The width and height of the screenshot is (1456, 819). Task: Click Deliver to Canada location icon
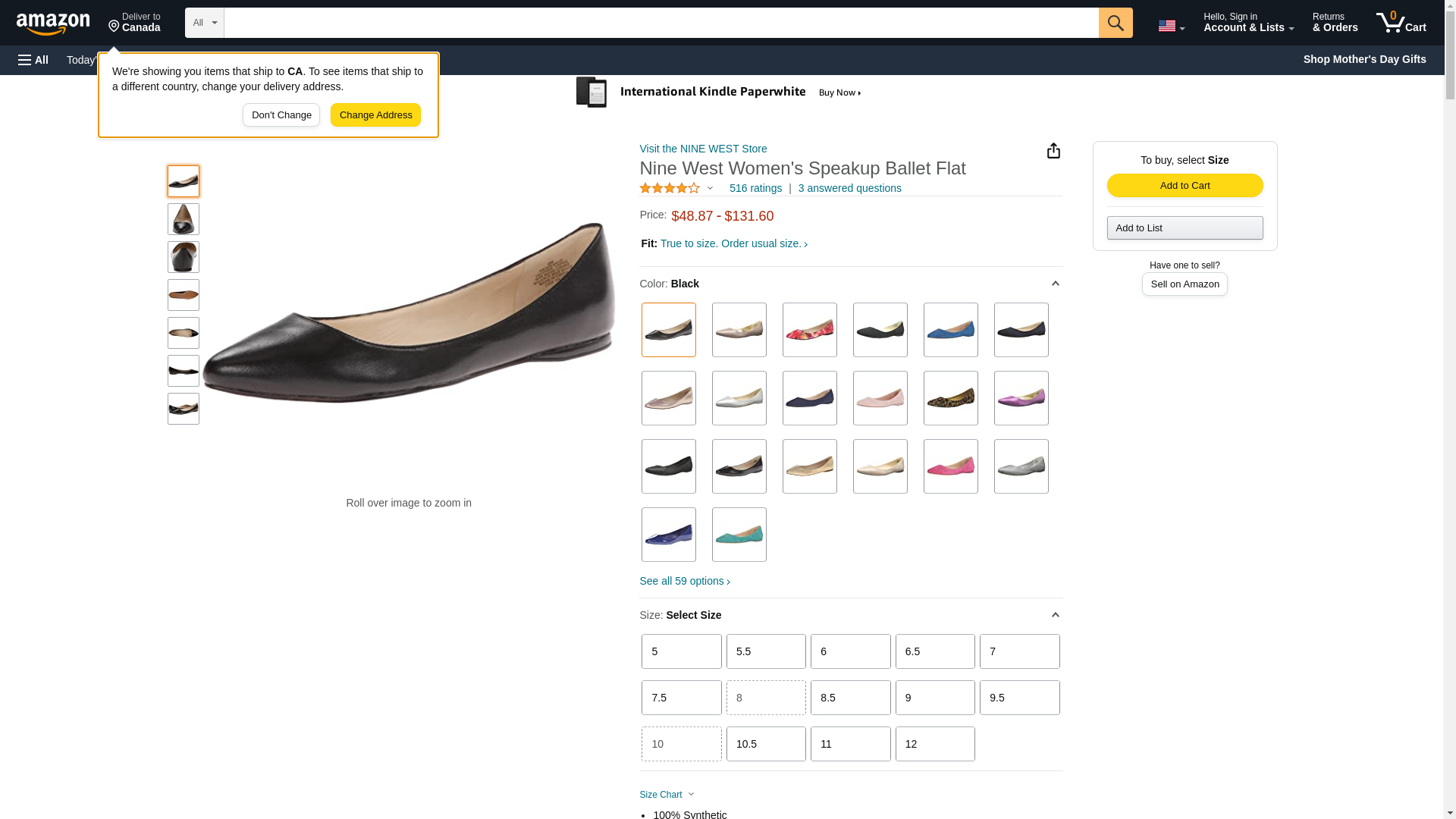pyautogui.click(x=114, y=27)
